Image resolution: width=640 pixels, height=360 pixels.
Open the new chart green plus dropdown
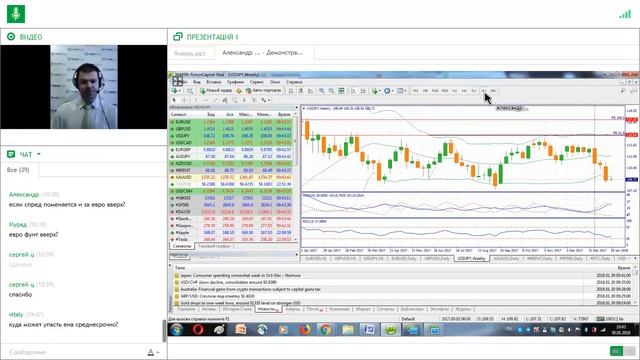(x=176, y=91)
